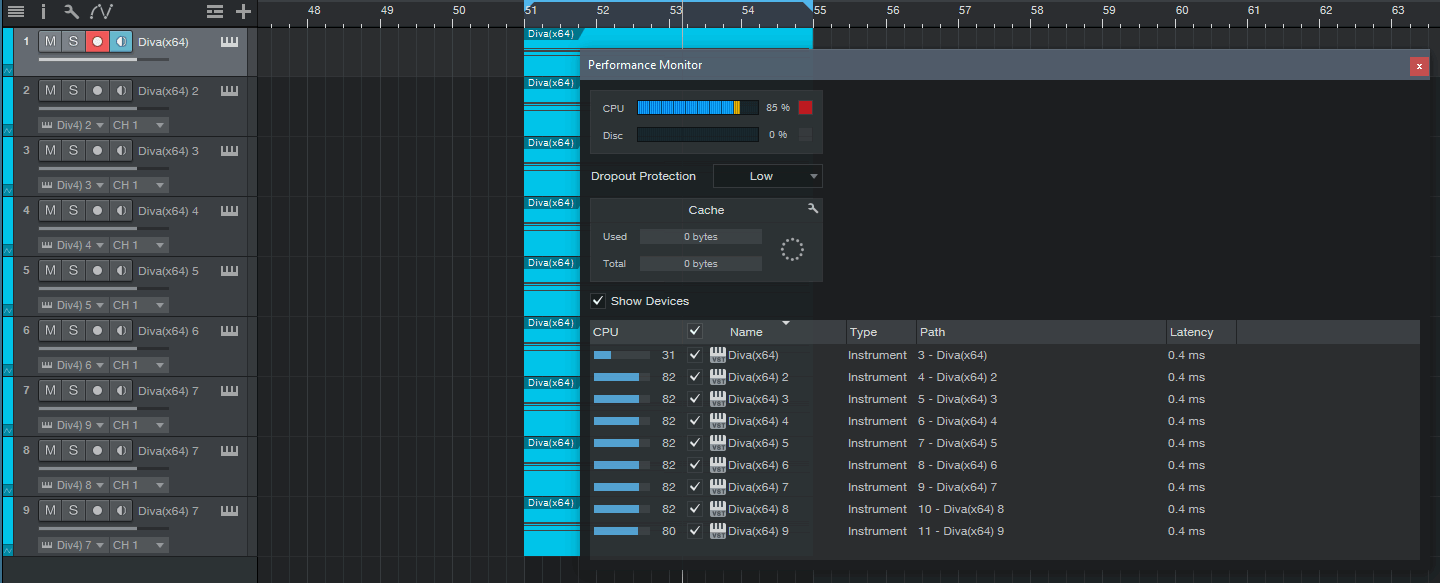Open instrument output dropdown Div4) 6
Image resolution: width=1440 pixels, height=583 pixels.
[73, 365]
